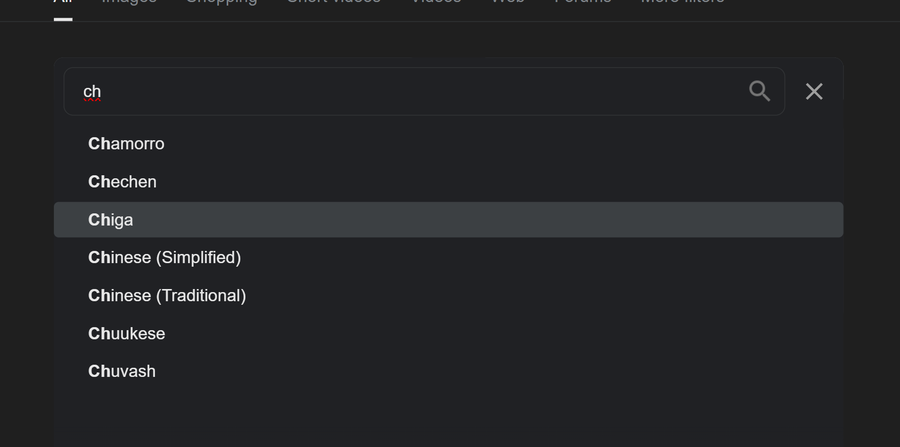The image size is (900, 447).
Task: Pick Chuvash from the language results
Action: (x=448, y=371)
